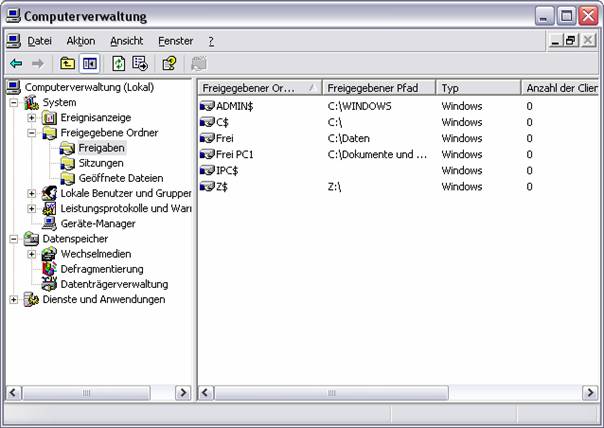Open the Ansicht menu
The height and width of the screenshot is (428, 604).
pos(126,41)
